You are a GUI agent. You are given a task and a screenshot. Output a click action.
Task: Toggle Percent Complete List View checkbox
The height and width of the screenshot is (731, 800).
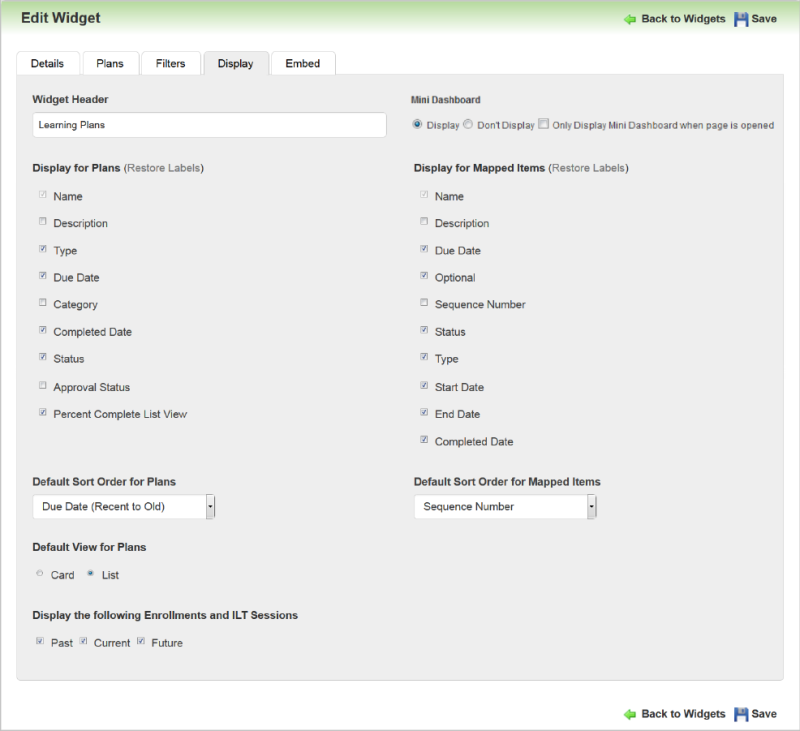coord(43,412)
